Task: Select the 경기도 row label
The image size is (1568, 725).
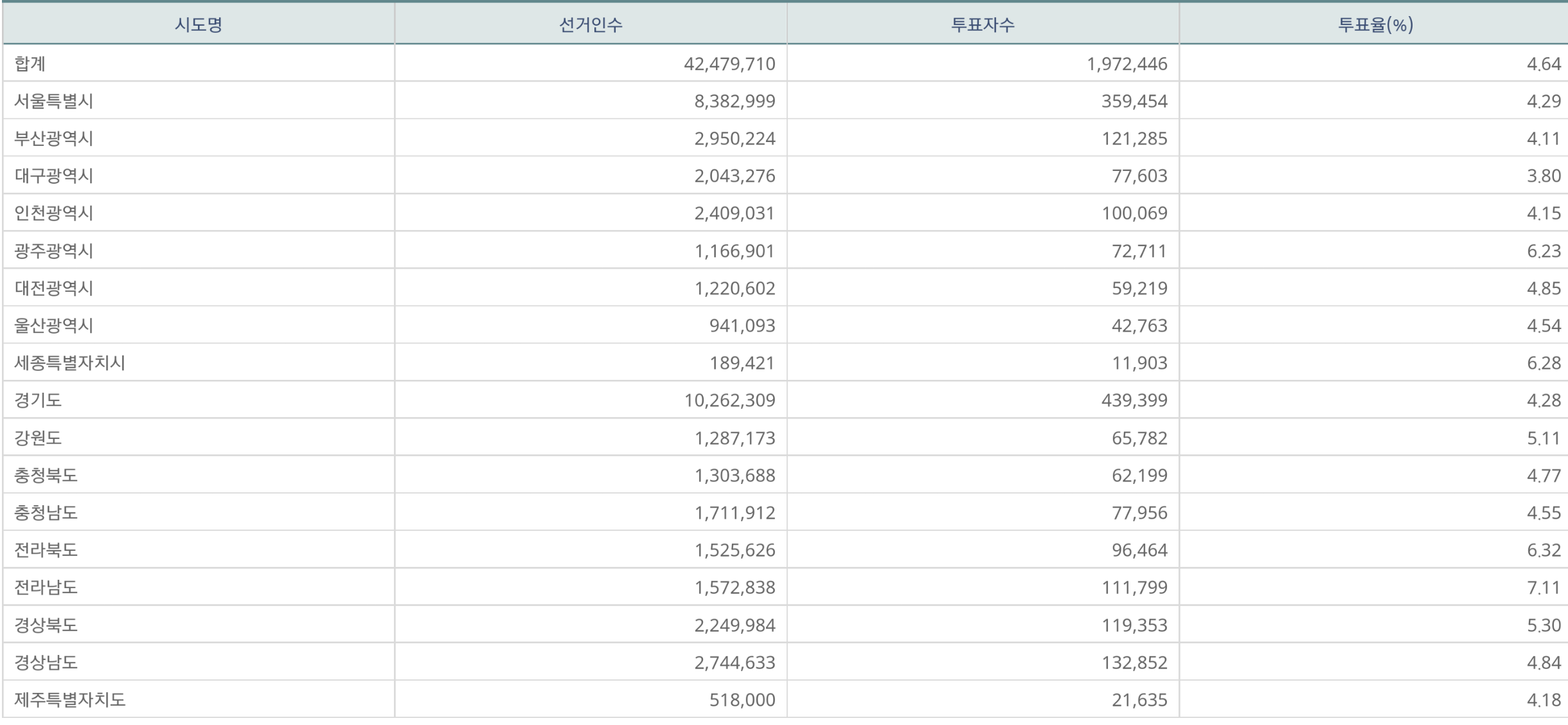Action: [x=38, y=400]
